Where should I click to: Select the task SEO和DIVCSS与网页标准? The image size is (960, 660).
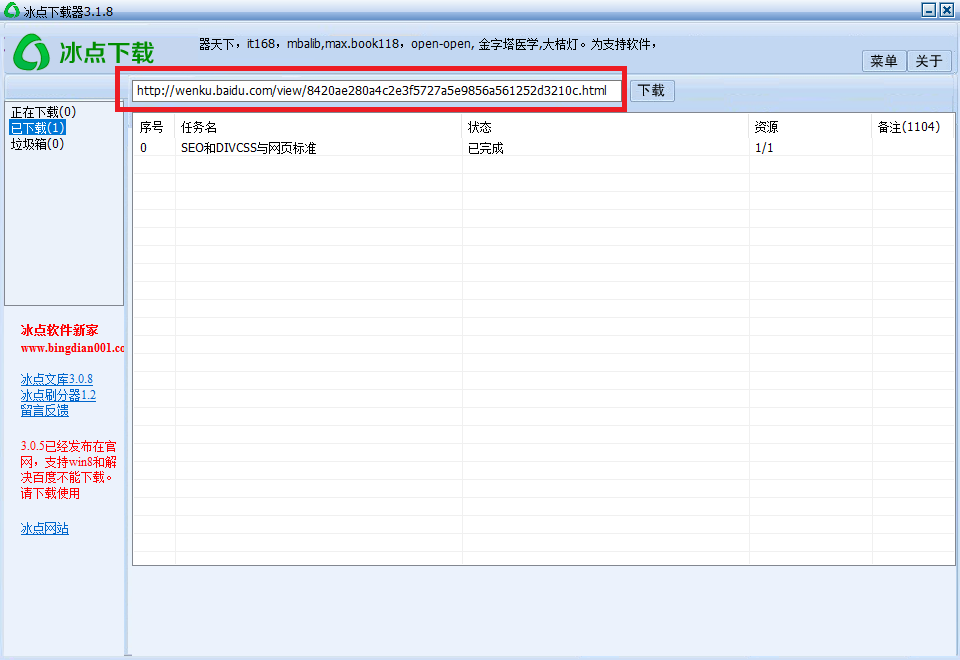249,148
